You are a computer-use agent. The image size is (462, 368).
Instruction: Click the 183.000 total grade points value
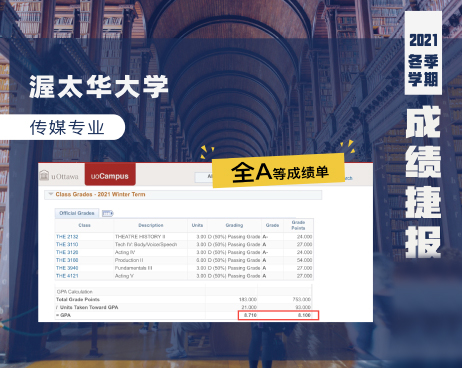pos(248,299)
